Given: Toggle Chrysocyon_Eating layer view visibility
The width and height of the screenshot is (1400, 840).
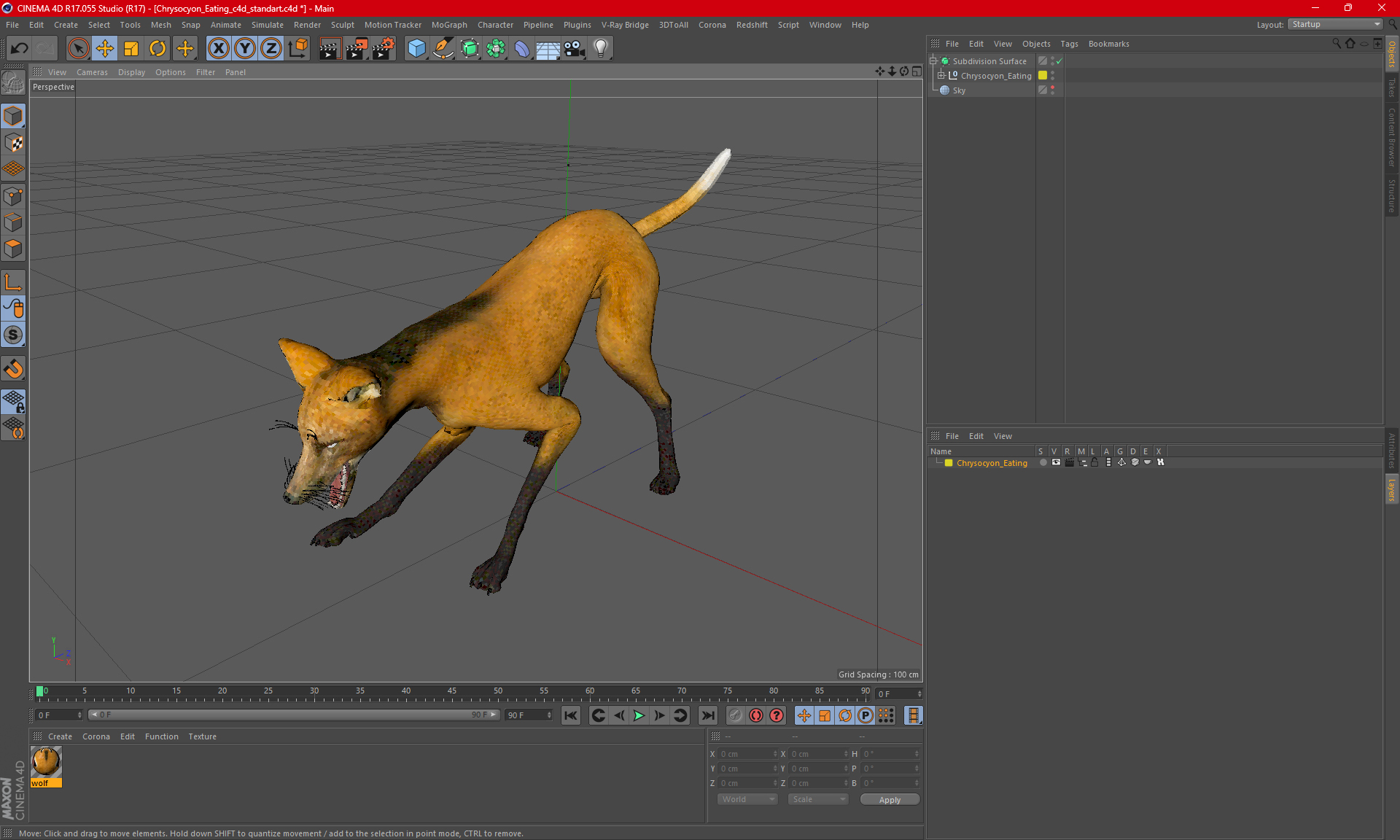Looking at the screenshot, I should [x=1056, y=462].
